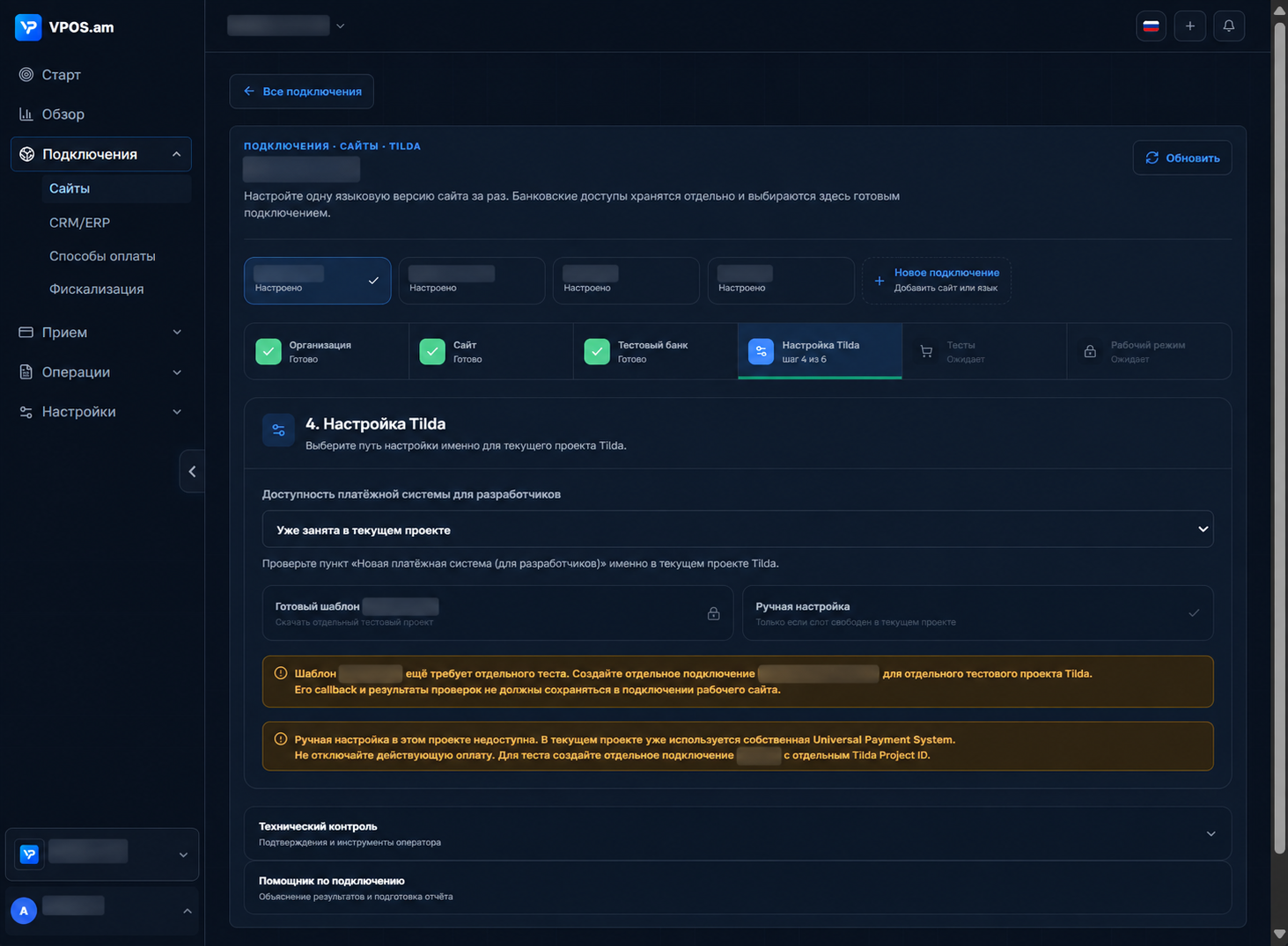Click the plus icon in top bar
The height and width of the screenshot is (946, 1288).
tap(1189, 26)
